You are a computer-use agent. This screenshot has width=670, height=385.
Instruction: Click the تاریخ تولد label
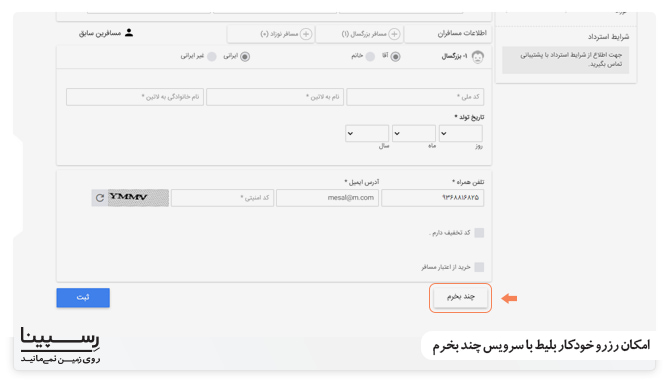point(469,117)
